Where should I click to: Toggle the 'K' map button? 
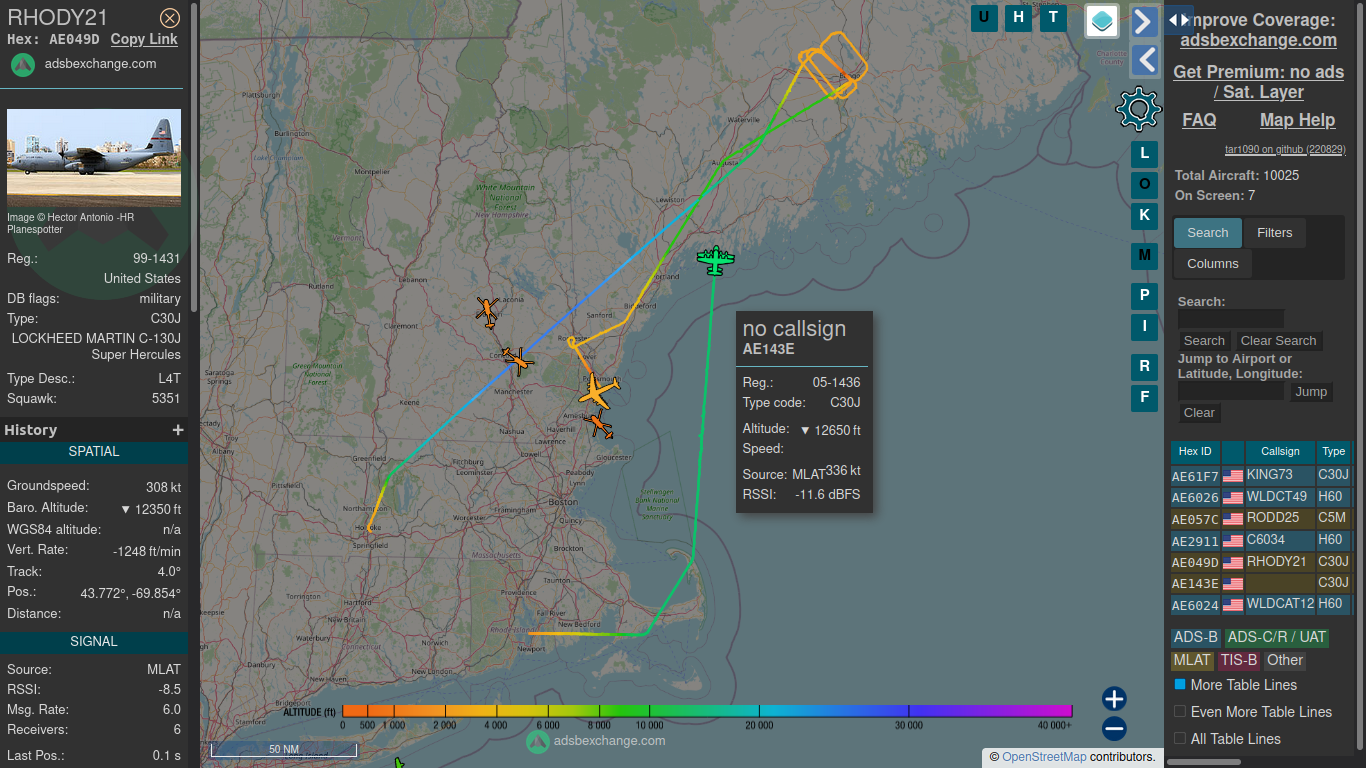click(1145, 215)
